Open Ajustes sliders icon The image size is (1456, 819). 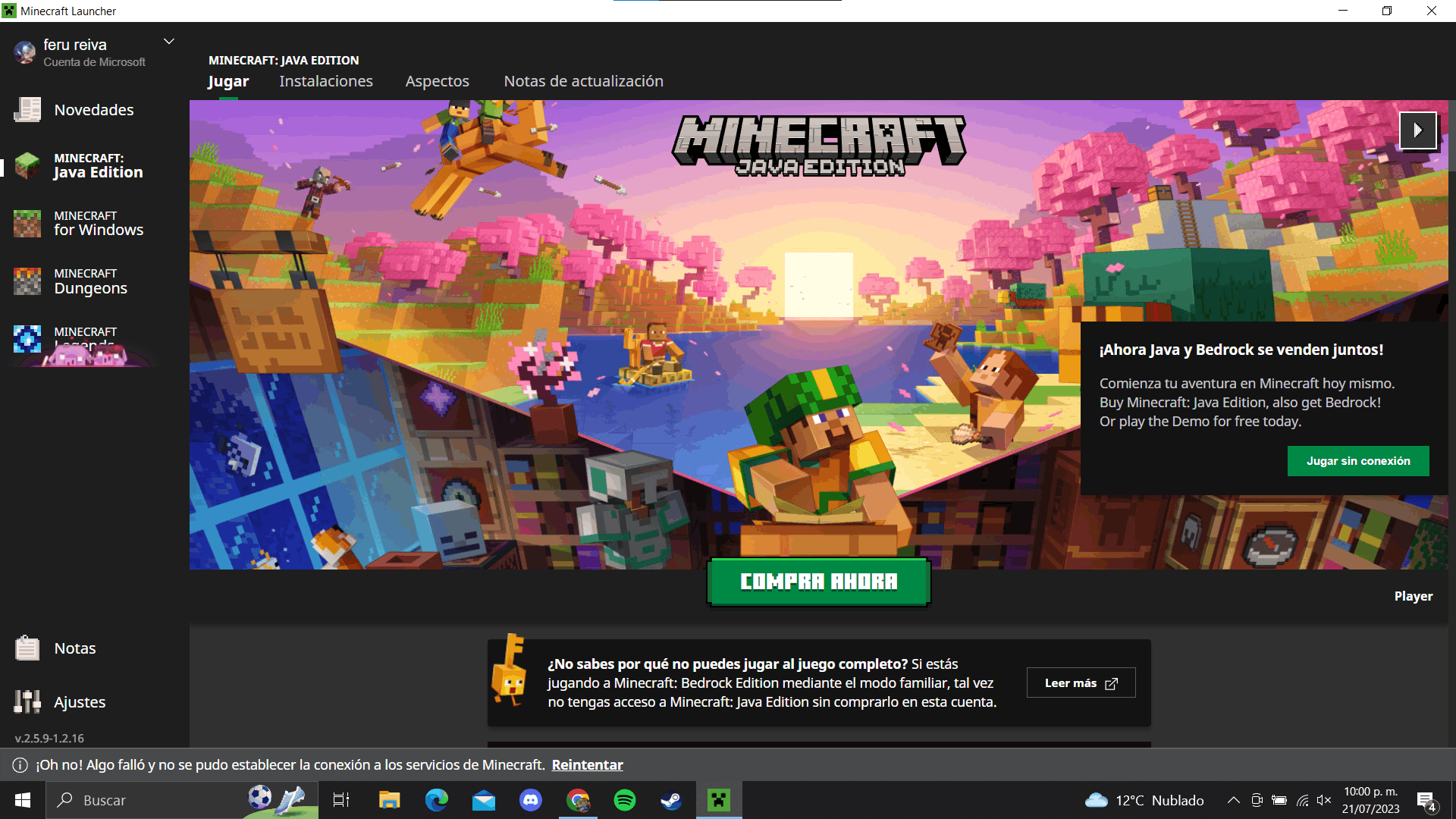point(27,702)
